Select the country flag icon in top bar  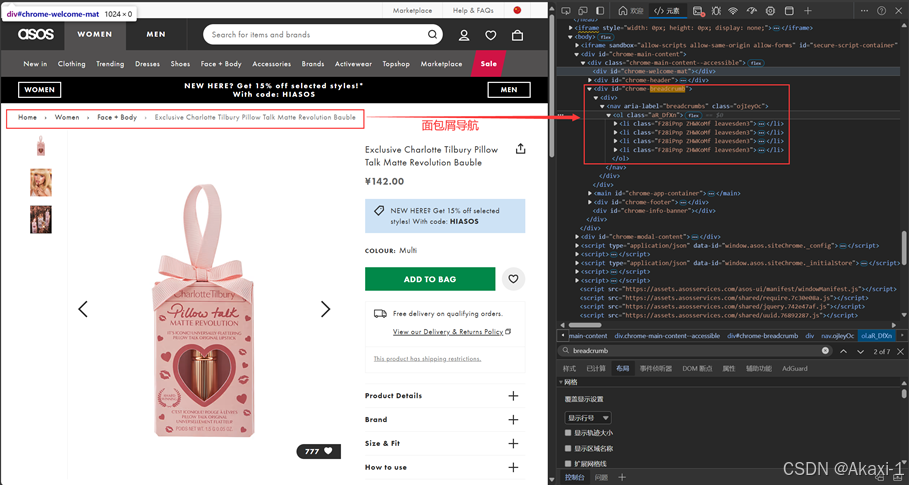click(518, 10)
